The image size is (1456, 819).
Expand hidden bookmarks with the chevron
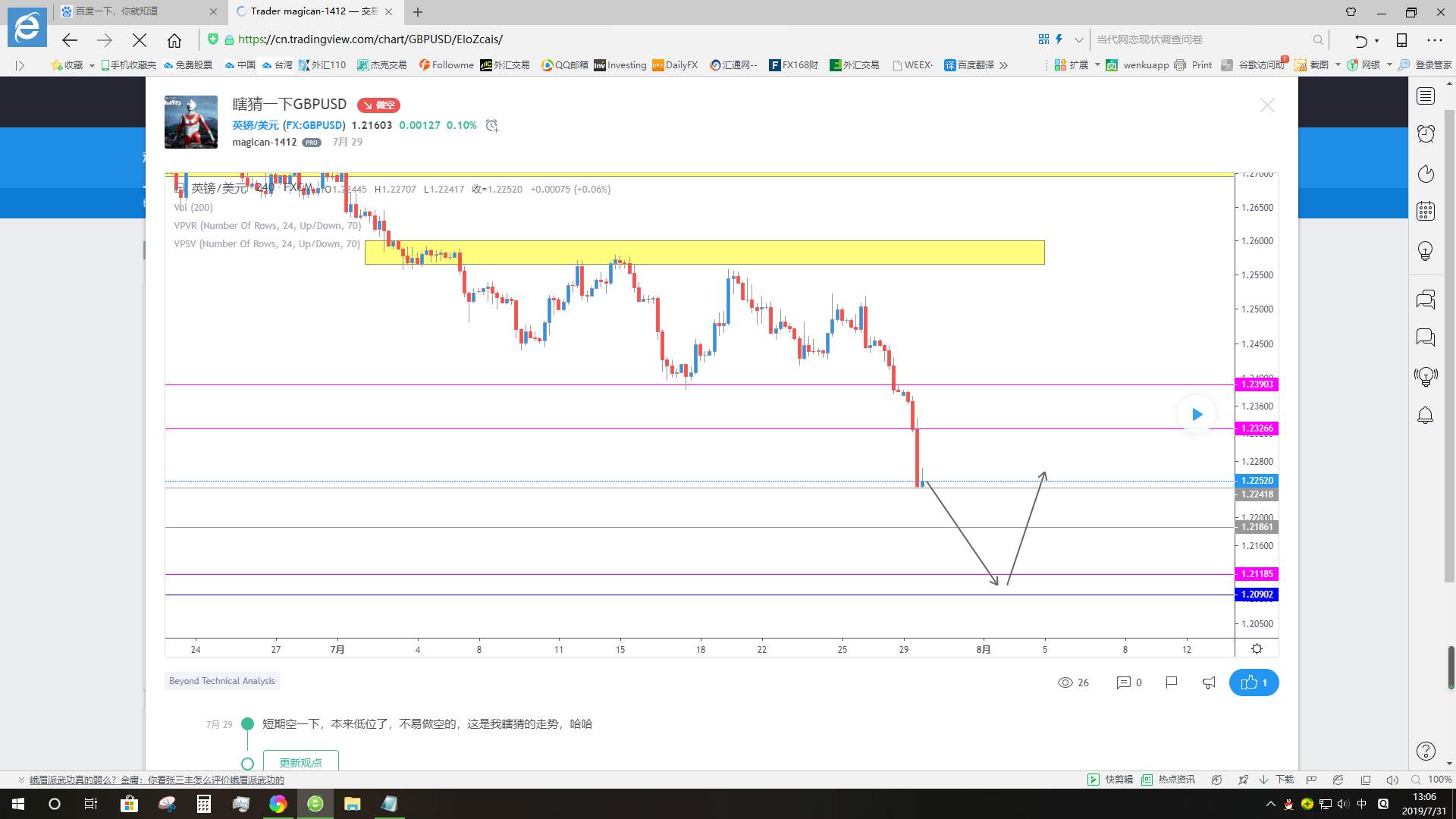tap(1004, 65)
